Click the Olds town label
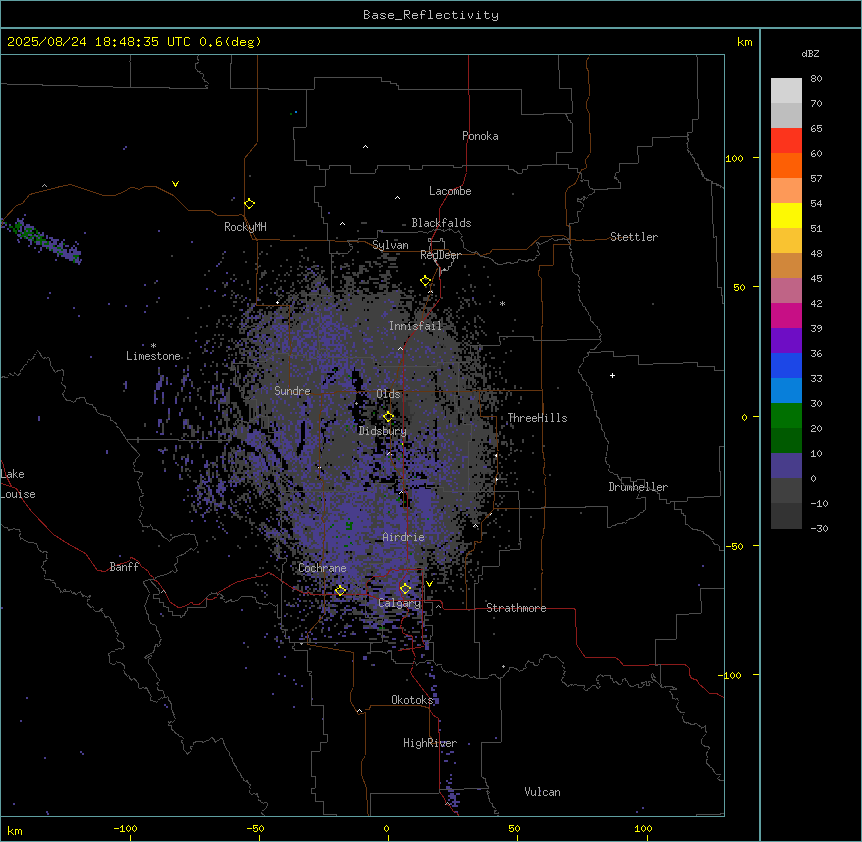862x842 pixels. coord(388,394)
